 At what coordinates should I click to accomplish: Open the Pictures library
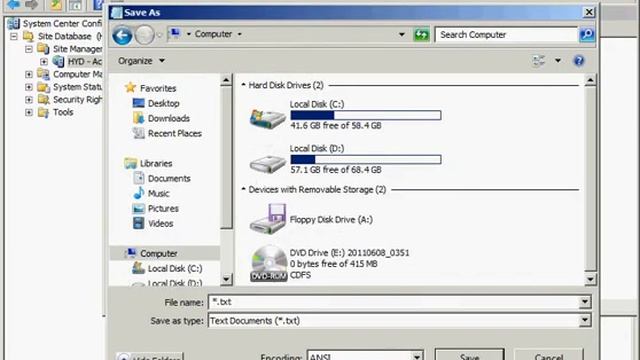[x=163, y=209]
